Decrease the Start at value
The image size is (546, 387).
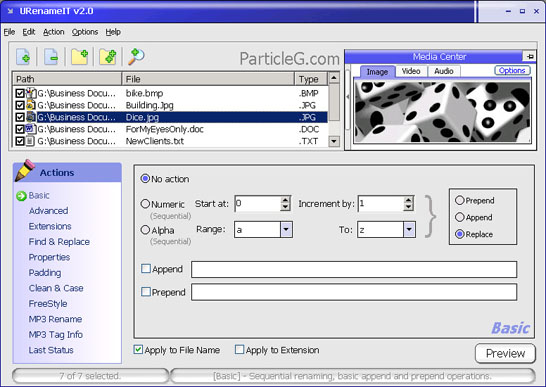(285, 207)
